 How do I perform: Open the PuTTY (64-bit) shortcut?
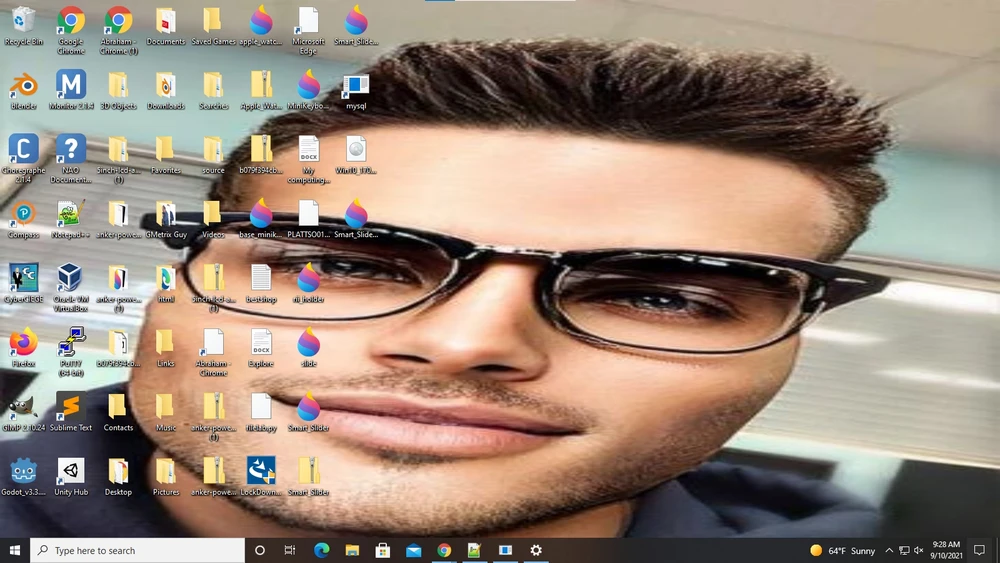(x=71, y=351)
